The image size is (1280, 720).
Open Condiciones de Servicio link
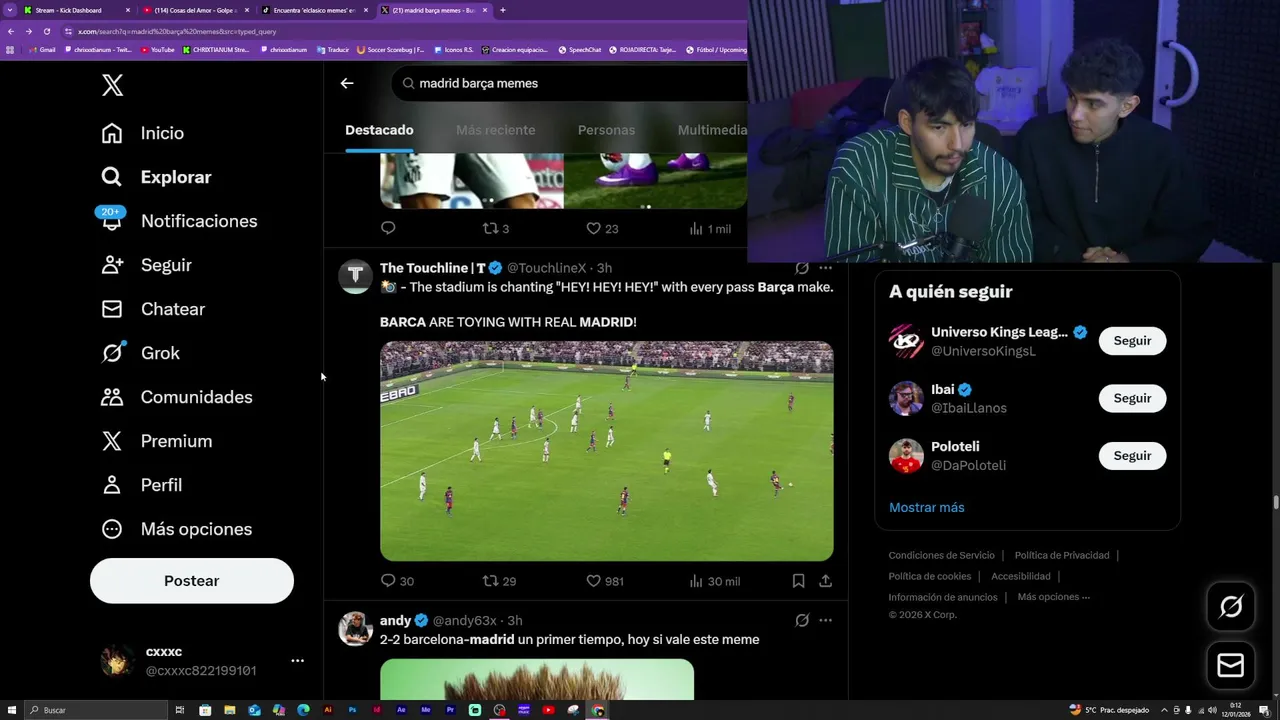942,555
